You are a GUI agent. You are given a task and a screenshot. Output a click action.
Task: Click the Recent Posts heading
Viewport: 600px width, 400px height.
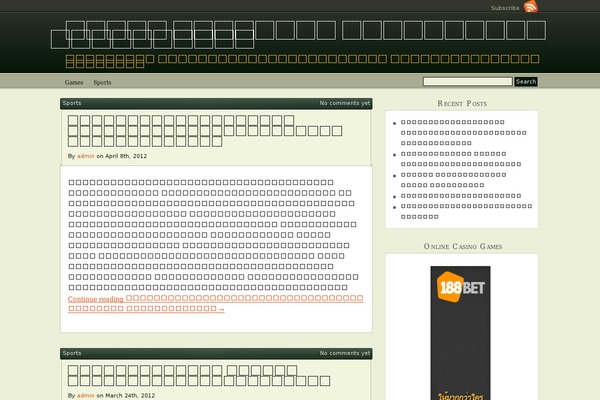(x=462, y=103)
